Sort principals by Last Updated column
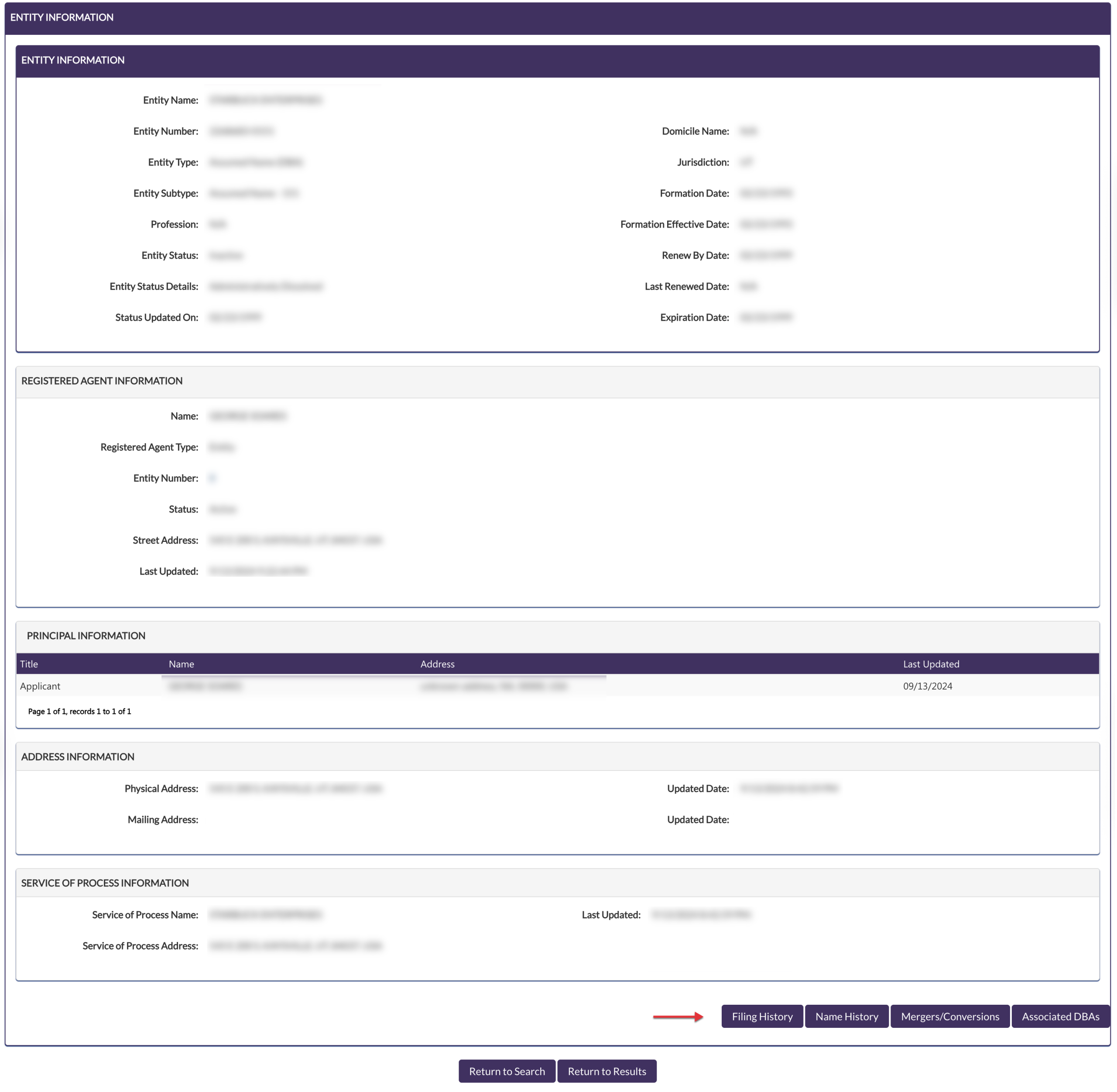Image resolution: width=1117 pixels, height=1092 pixels. (931, 664)
